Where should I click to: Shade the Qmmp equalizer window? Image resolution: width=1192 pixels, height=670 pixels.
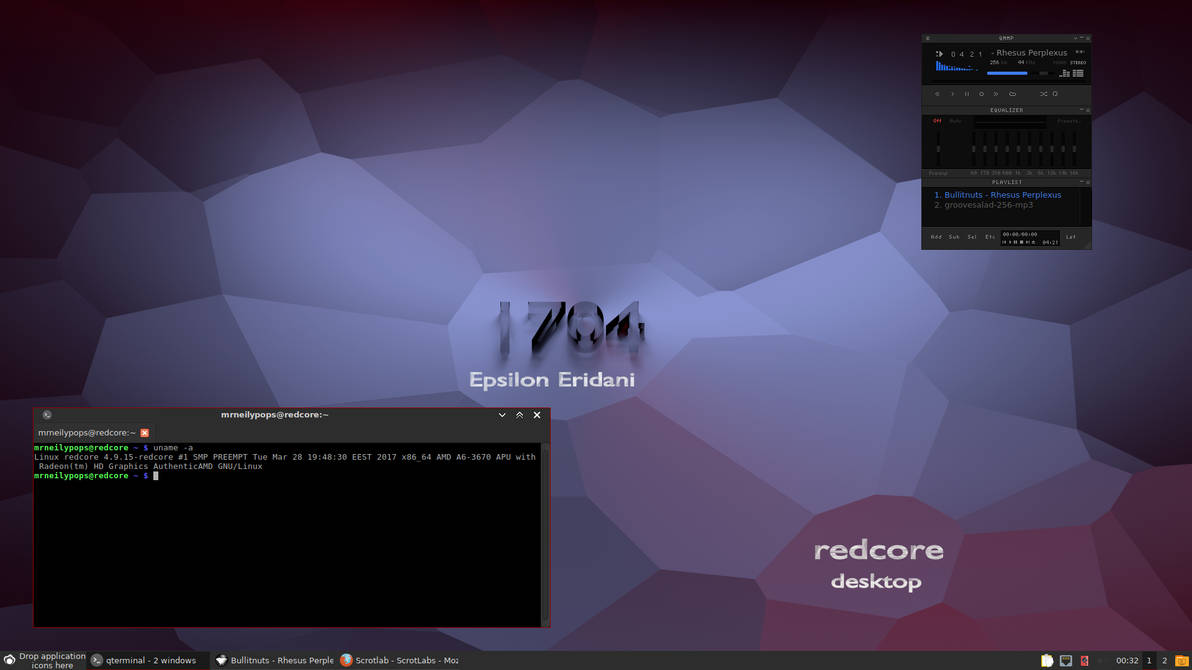pos(1081,110)
